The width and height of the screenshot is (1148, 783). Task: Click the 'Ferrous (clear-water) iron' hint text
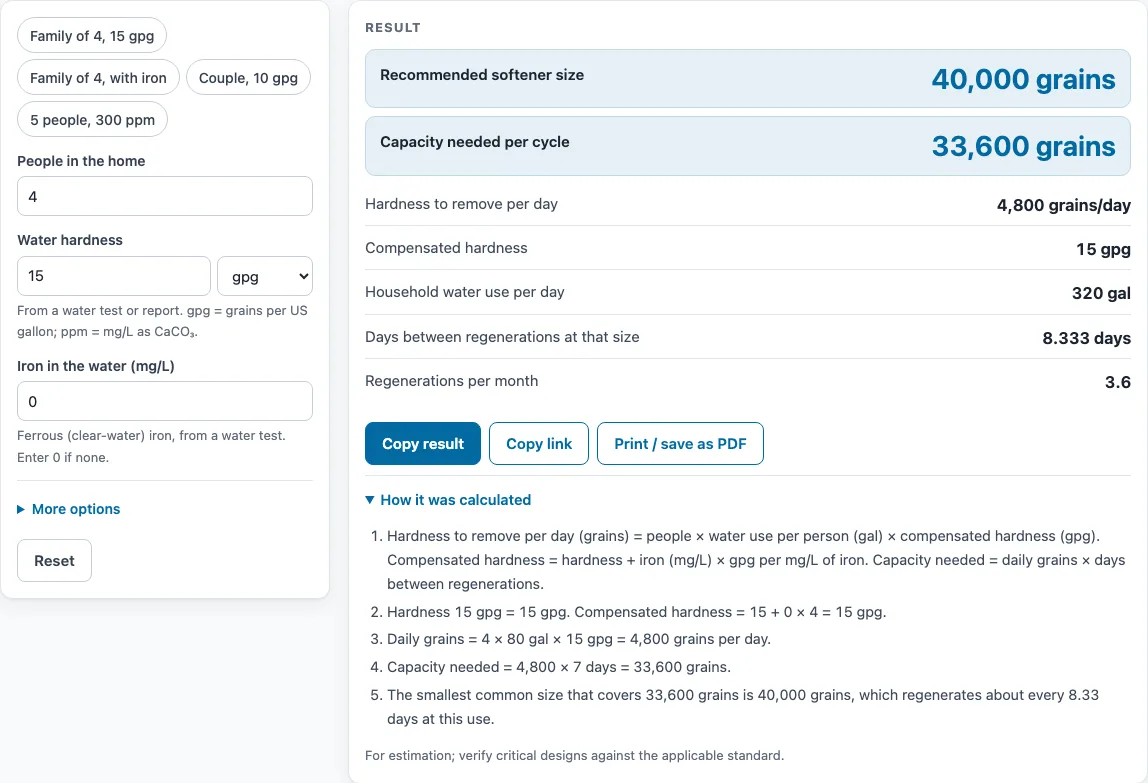point(152,446)
